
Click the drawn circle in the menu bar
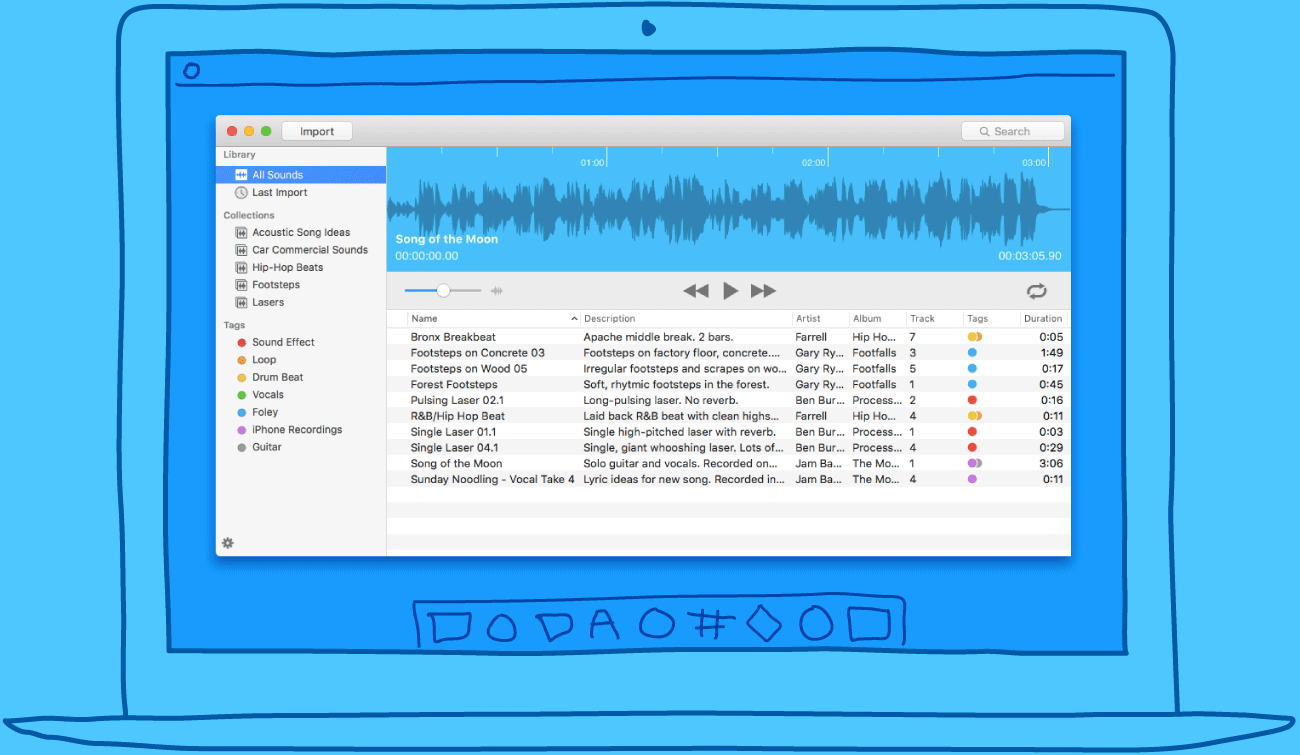192,71
